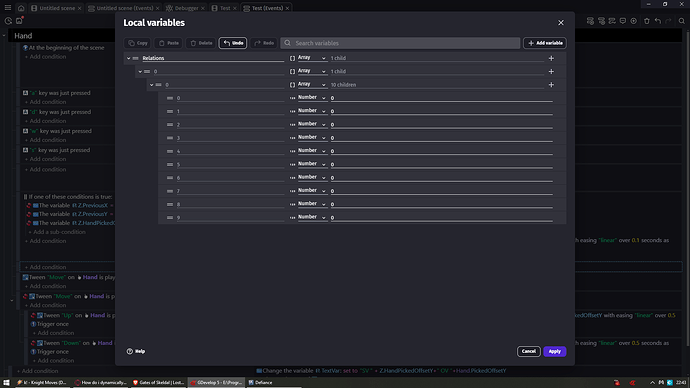The width and height of the screenshot is (690, 388).
Task: Click the Paste button
Action: [x=168, y=43]
